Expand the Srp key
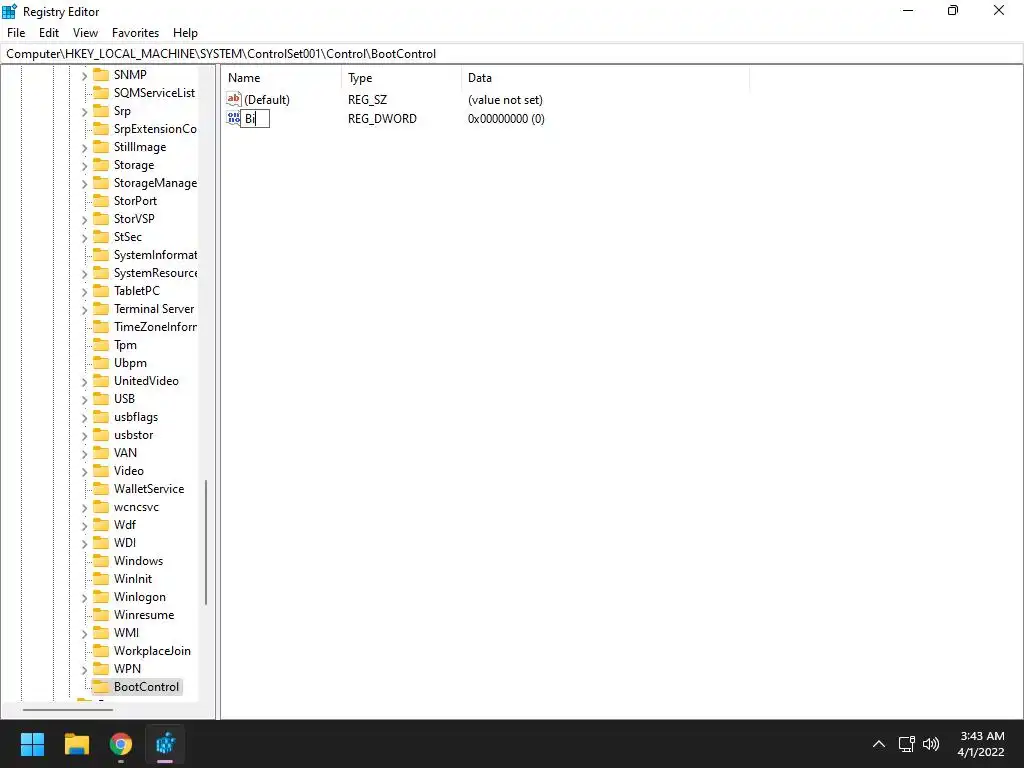Image resolution: width=1024 pixels, height=768 pixels. (84, 112)
